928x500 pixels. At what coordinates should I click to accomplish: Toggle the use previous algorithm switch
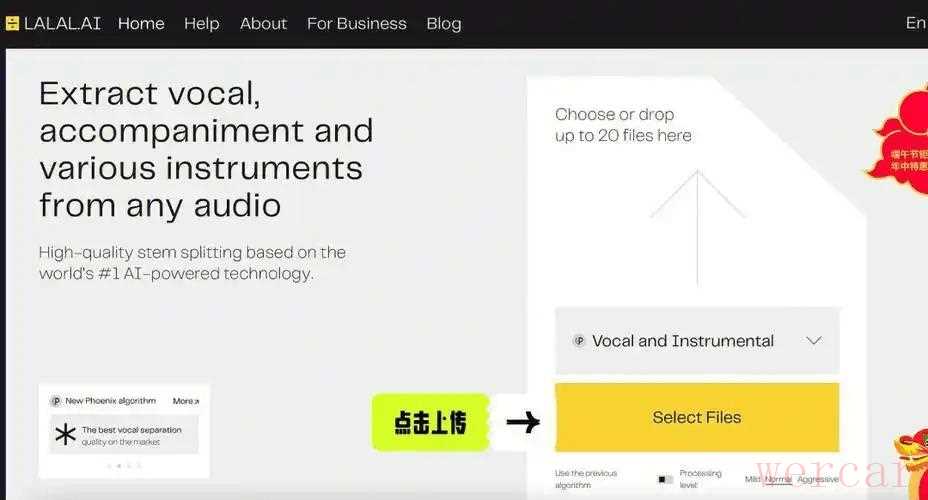click(x=665, y=479)
